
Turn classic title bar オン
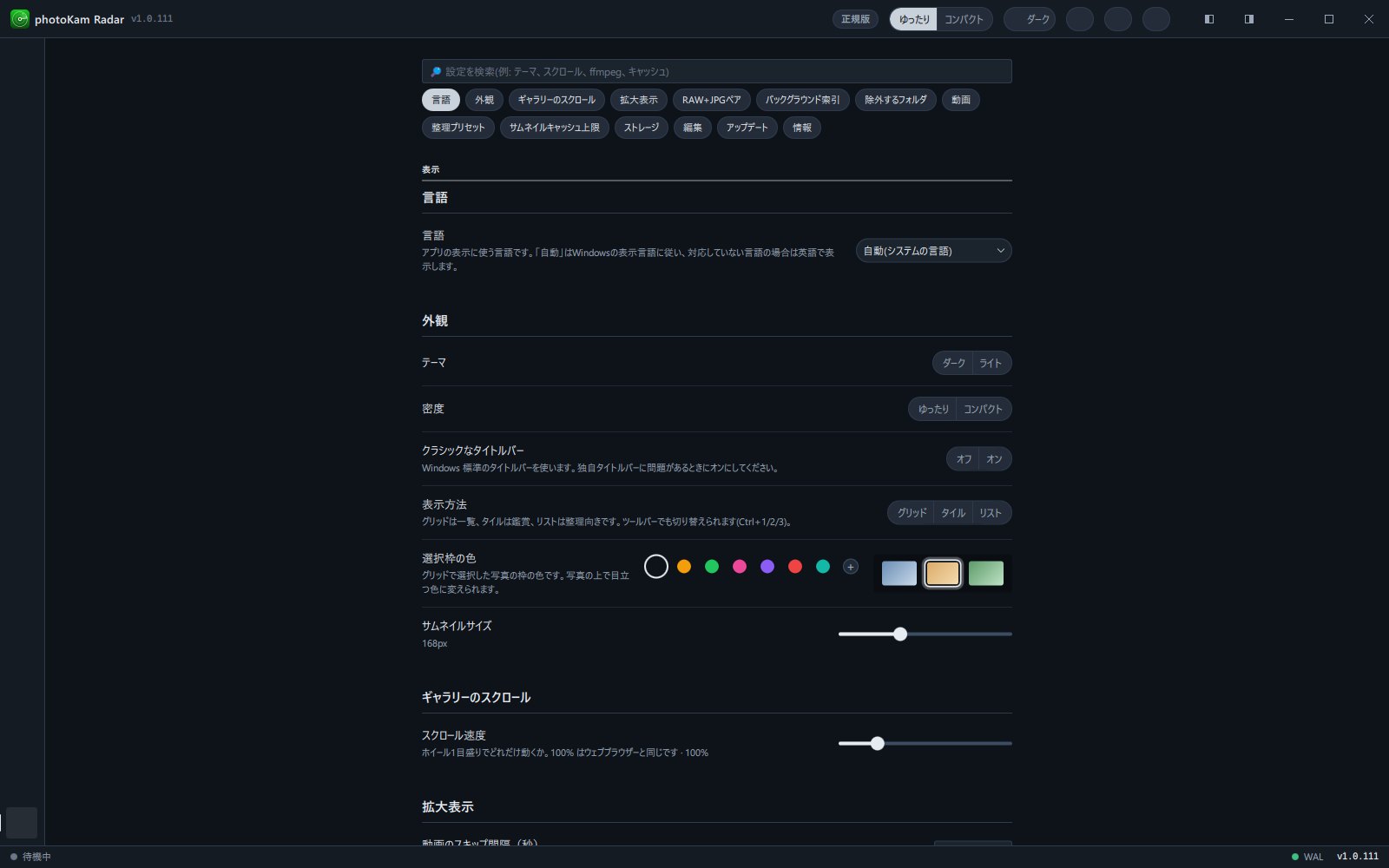tap(995, 459)
